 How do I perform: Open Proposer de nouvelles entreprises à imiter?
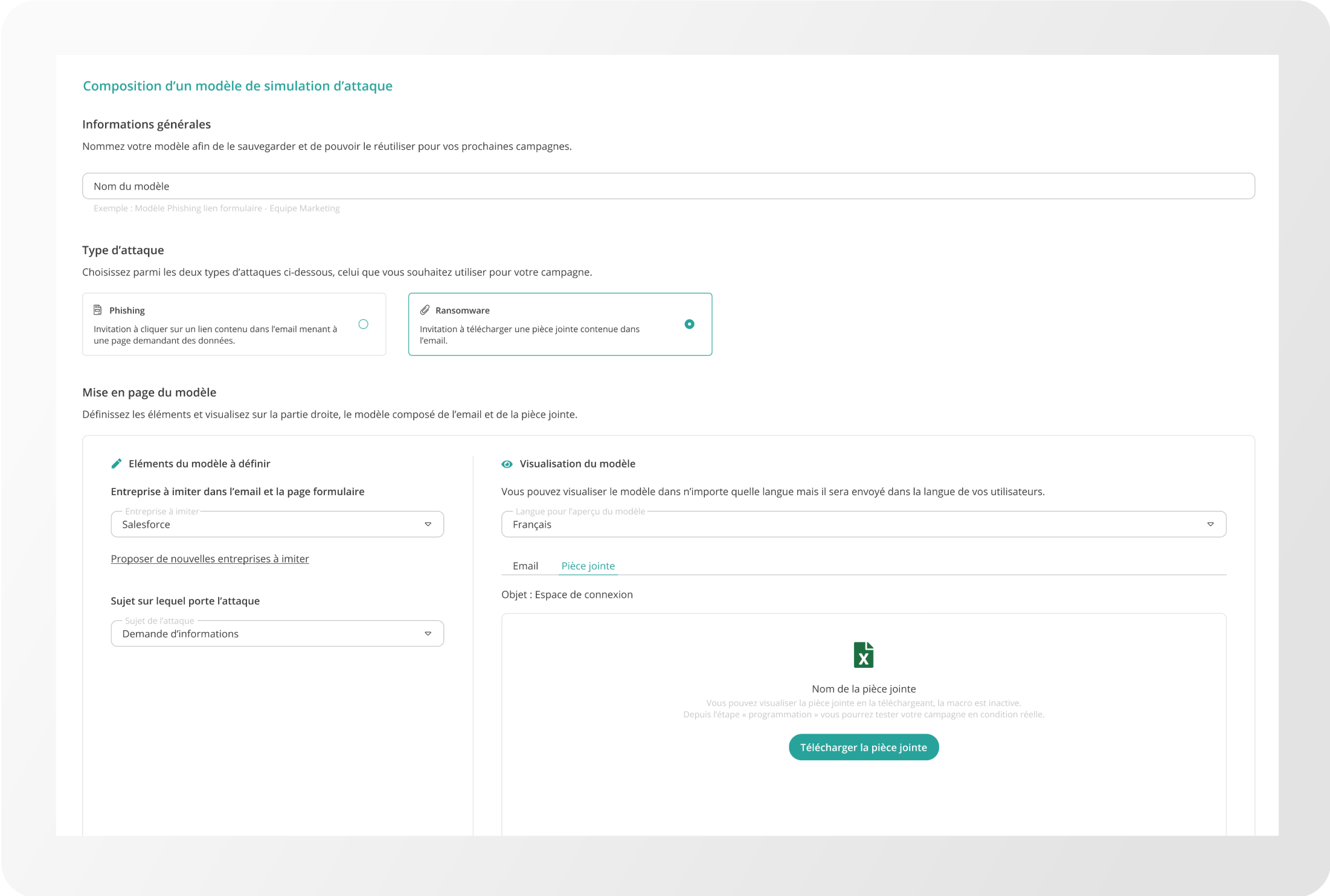(210, 558)
